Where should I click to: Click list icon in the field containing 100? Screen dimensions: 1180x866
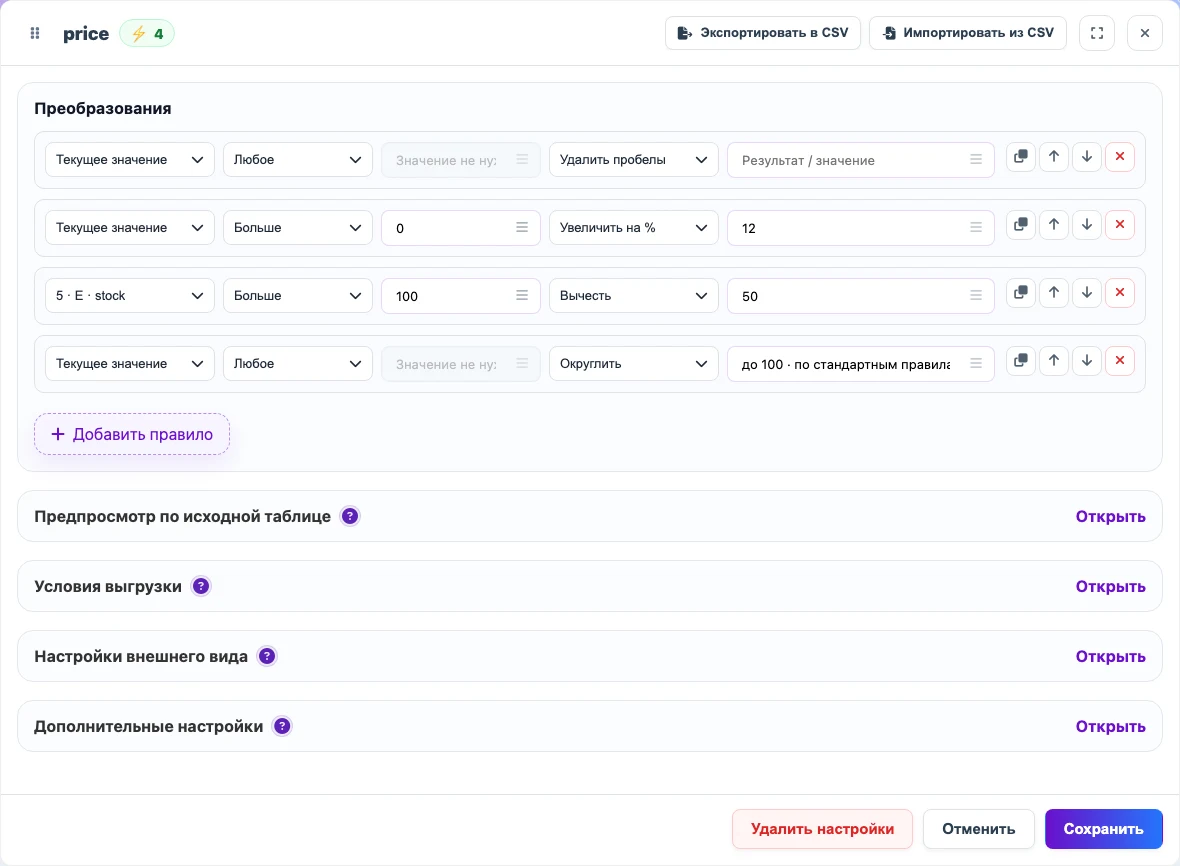(522, 296)
